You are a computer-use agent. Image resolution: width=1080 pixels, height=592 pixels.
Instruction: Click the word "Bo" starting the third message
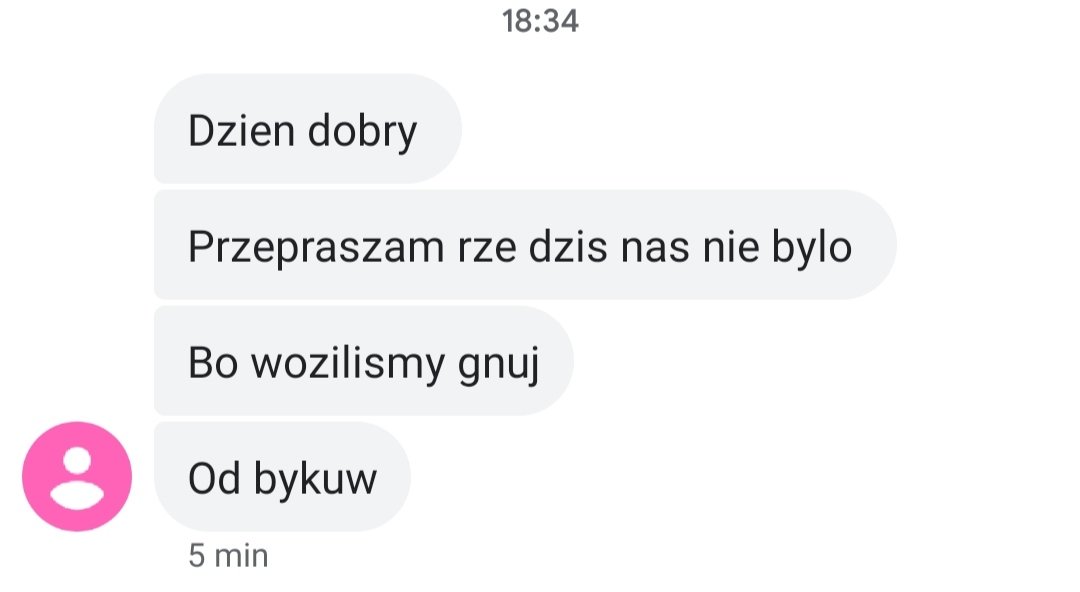click(213, 363)
